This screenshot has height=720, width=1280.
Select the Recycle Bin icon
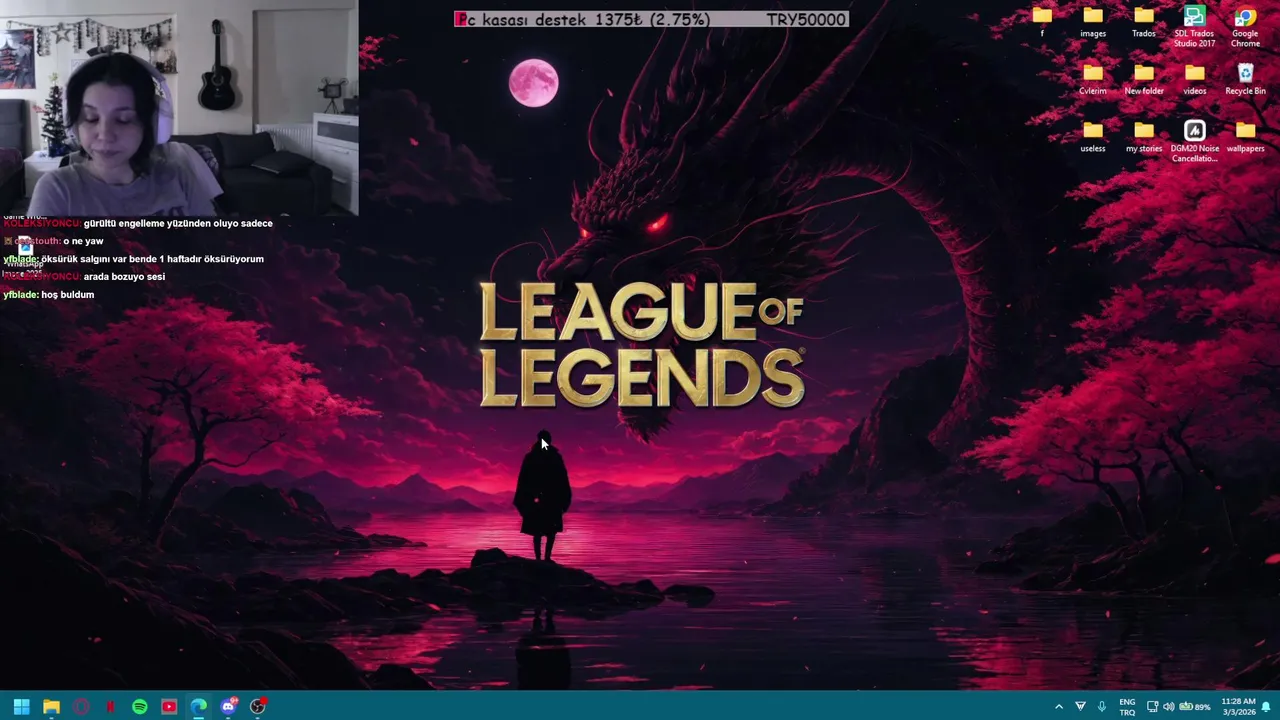[x=1245, y=79]
